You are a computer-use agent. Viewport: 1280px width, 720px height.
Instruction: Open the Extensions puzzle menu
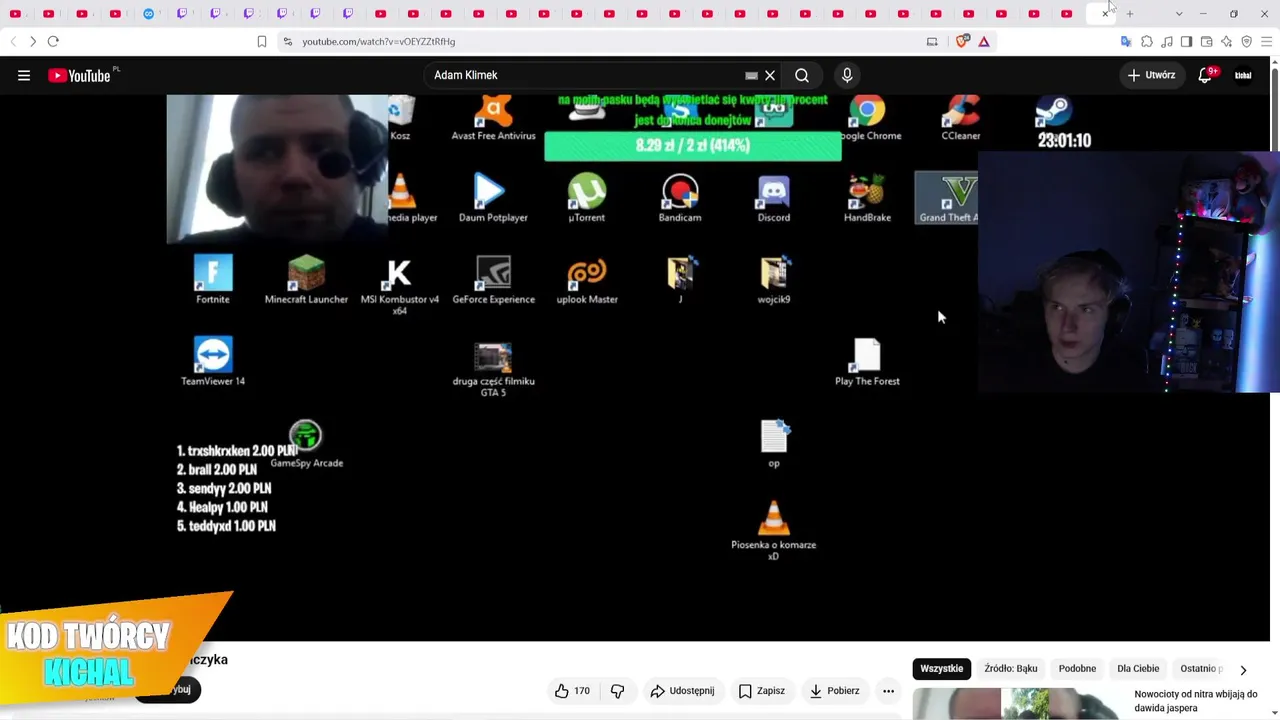(x=1147, y=41)
